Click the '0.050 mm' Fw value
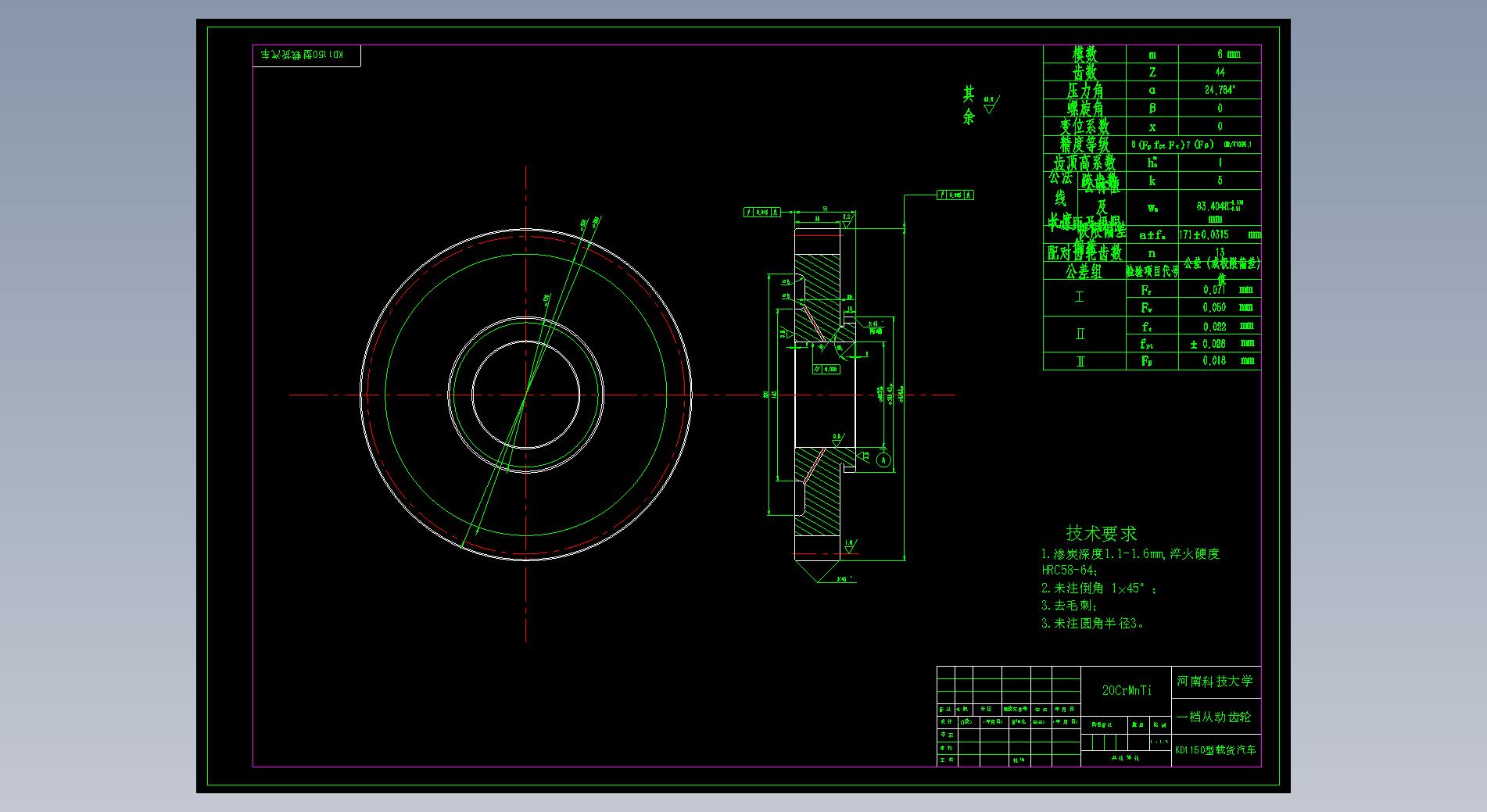This screenshot has height=812, width=1487. [1227, 308]
